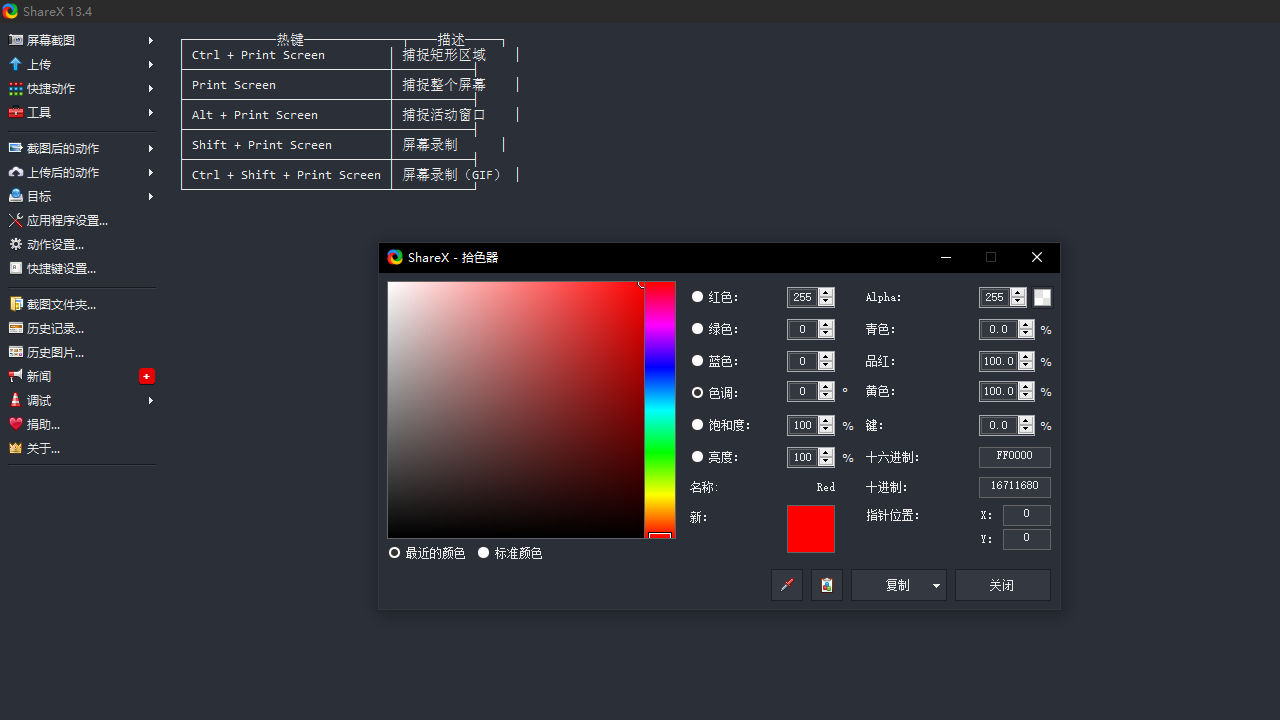The width and height of the screenshot is (1280, 720).
Task: Select the 标准颜色 option
Action: [484, 552]
